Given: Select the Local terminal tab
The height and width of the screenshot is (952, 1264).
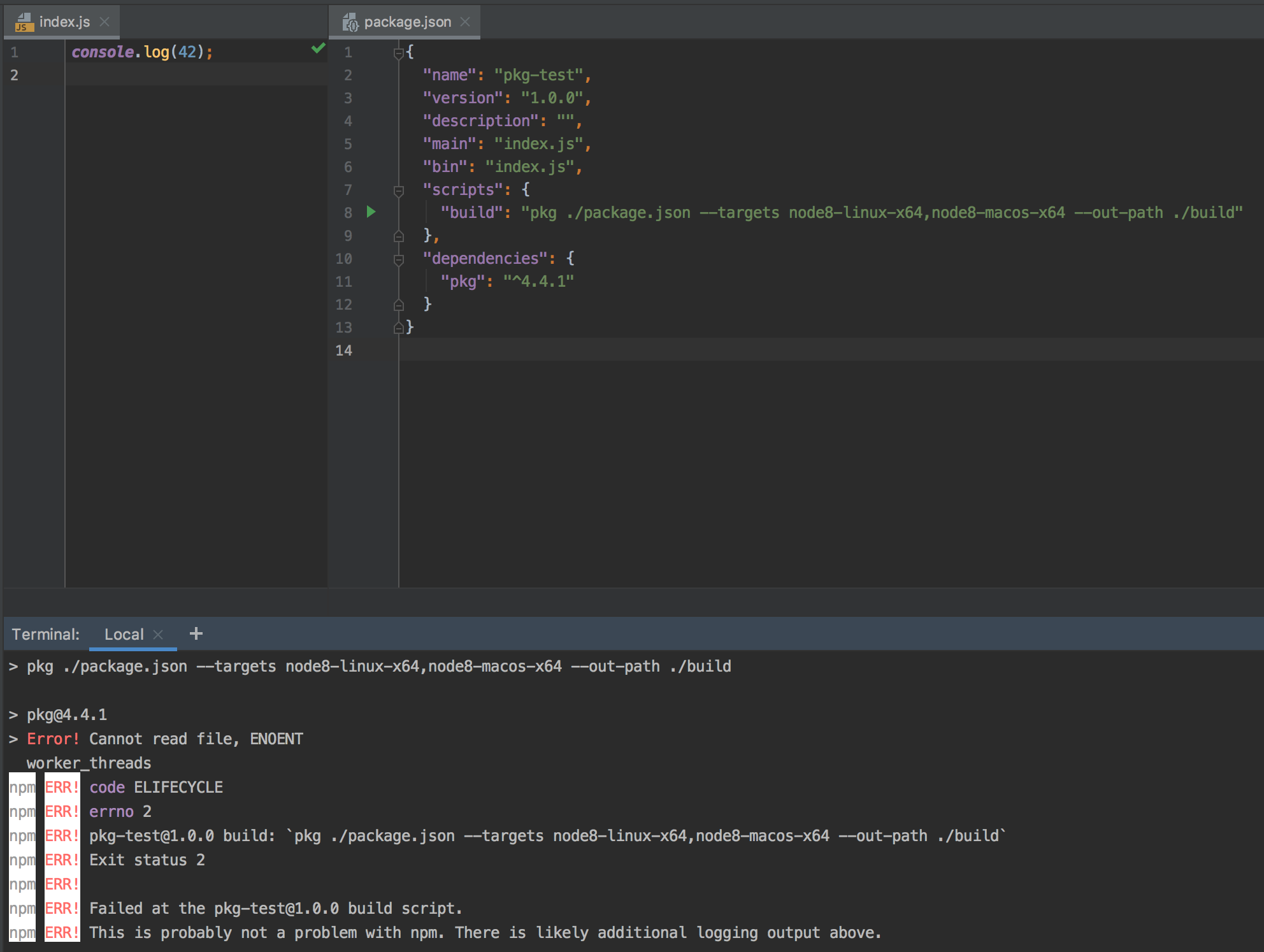Looking at the screenshot, I should click(x=125, y=633).
